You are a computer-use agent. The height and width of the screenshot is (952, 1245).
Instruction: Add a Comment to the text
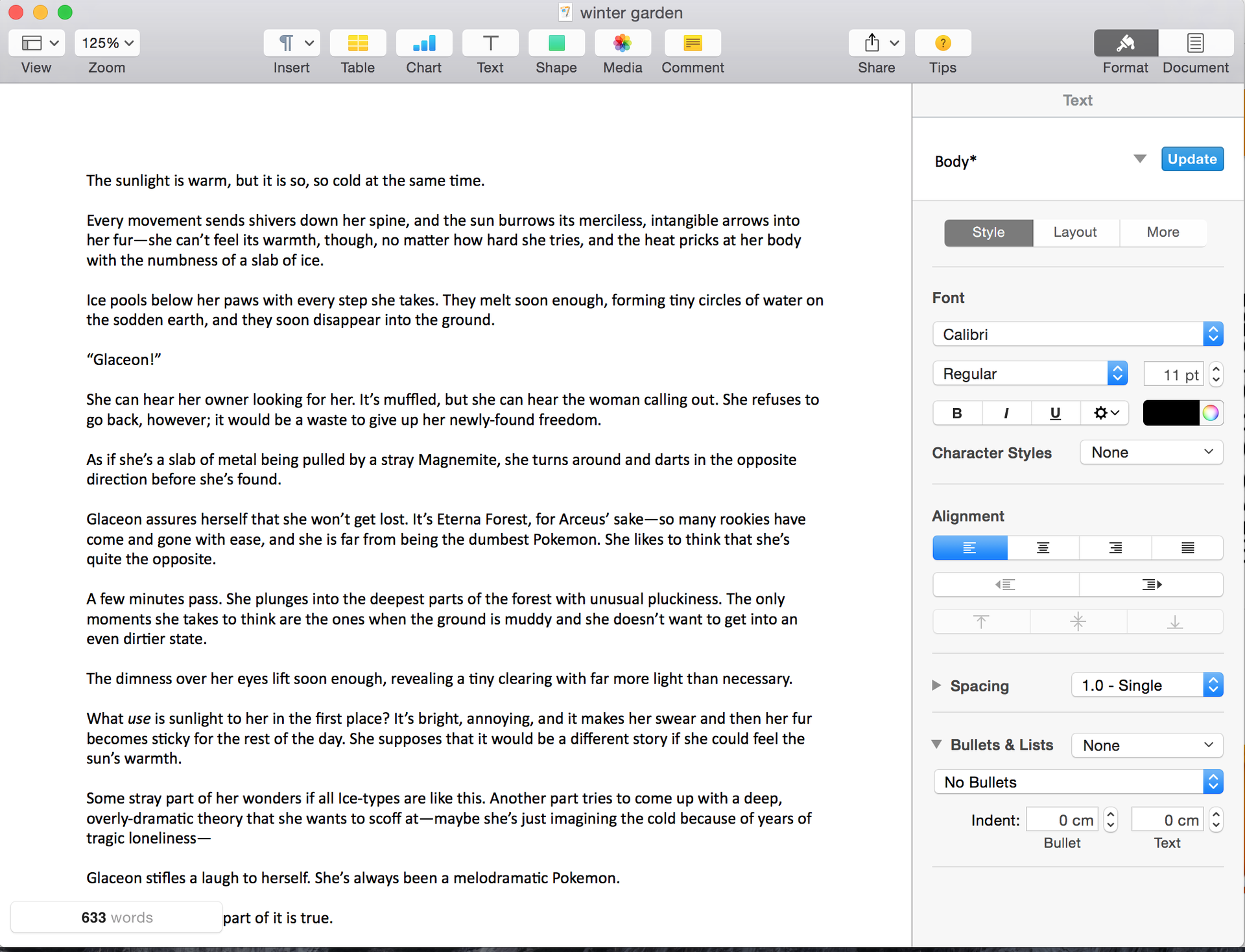[x=693, y=43]
